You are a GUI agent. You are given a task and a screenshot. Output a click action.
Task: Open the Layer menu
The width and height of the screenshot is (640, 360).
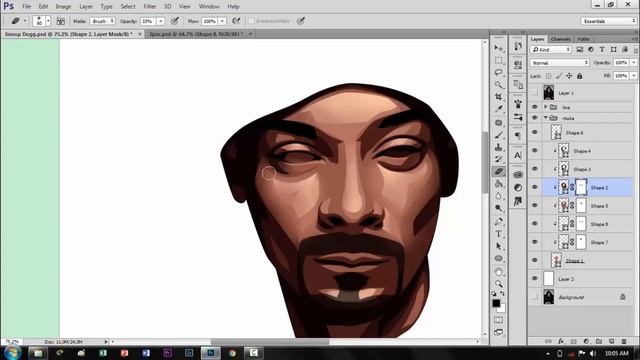point(86,7)
